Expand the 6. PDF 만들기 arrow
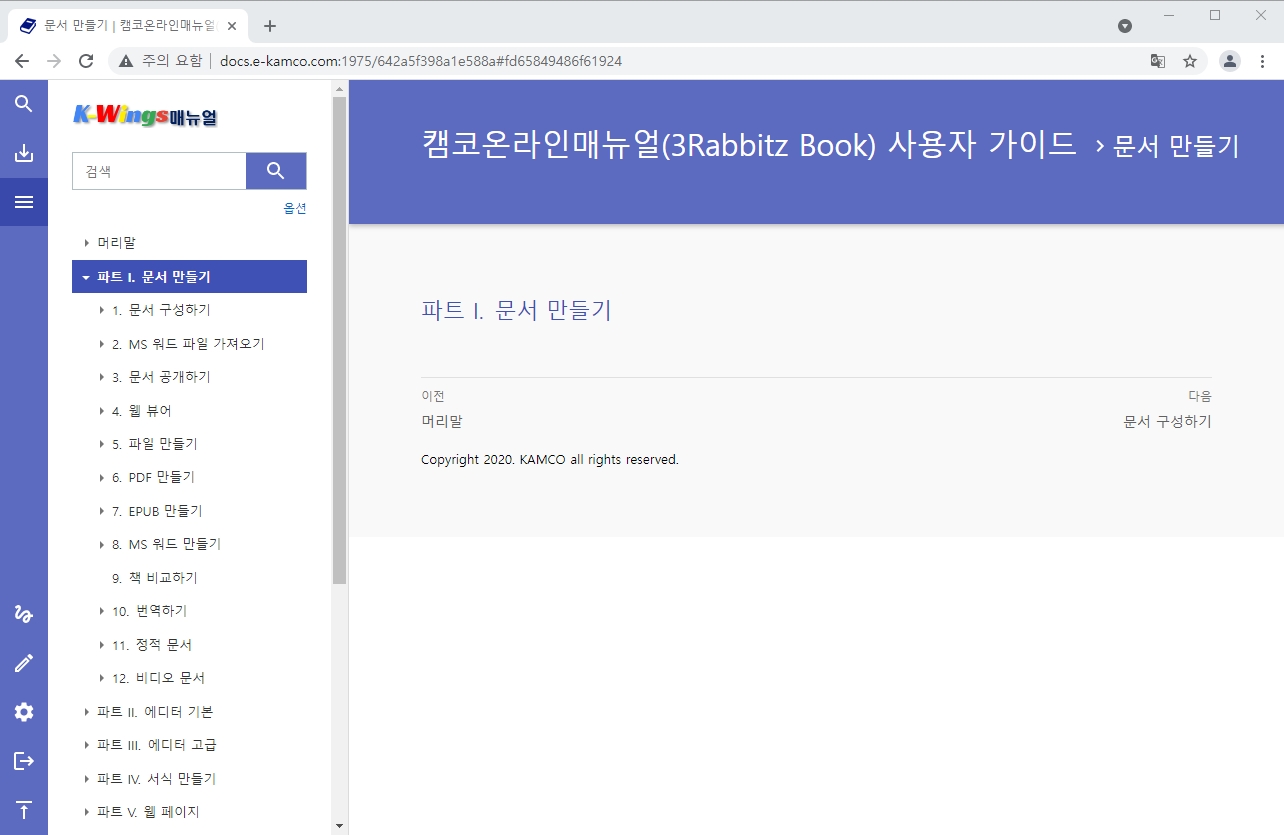Viewport: 1284px width, 835px height. click(102, 477)
